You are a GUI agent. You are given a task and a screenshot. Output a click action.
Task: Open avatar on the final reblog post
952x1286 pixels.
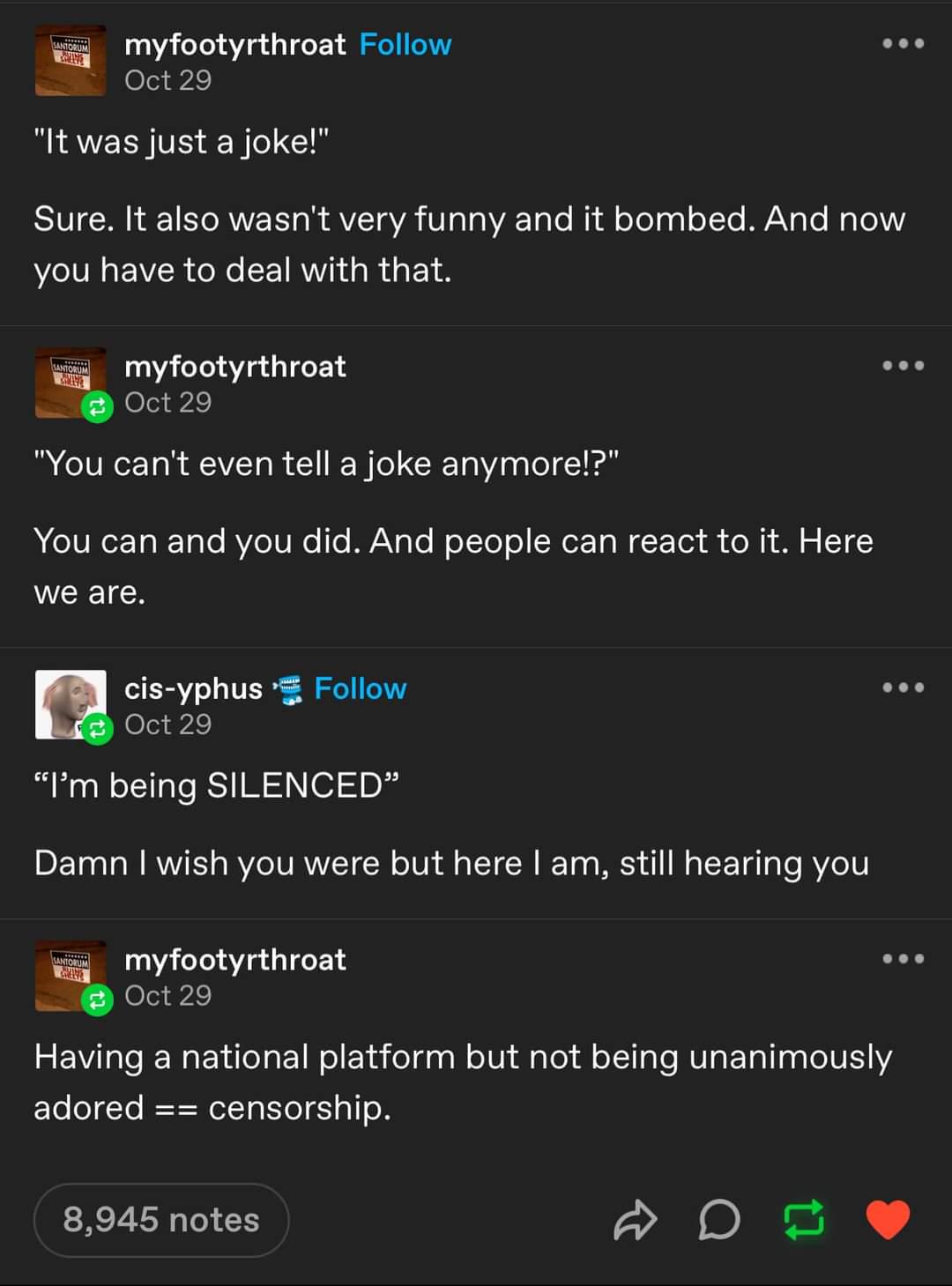(71, 976)
